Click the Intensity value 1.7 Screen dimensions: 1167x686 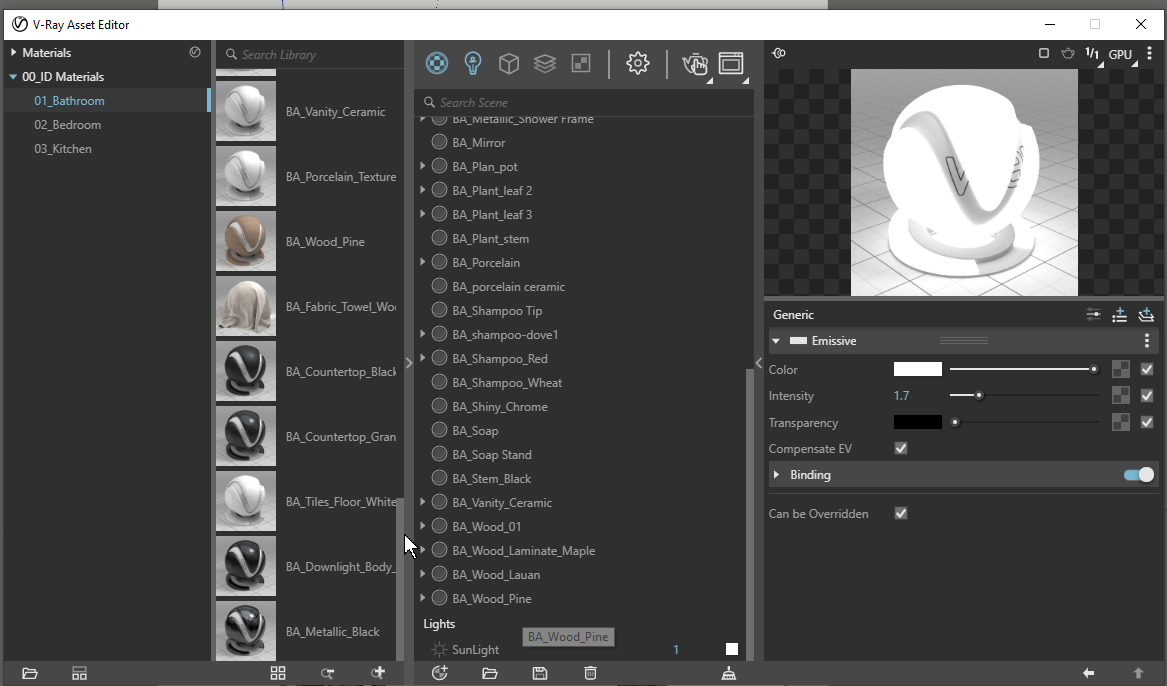[x=901, y=396]
